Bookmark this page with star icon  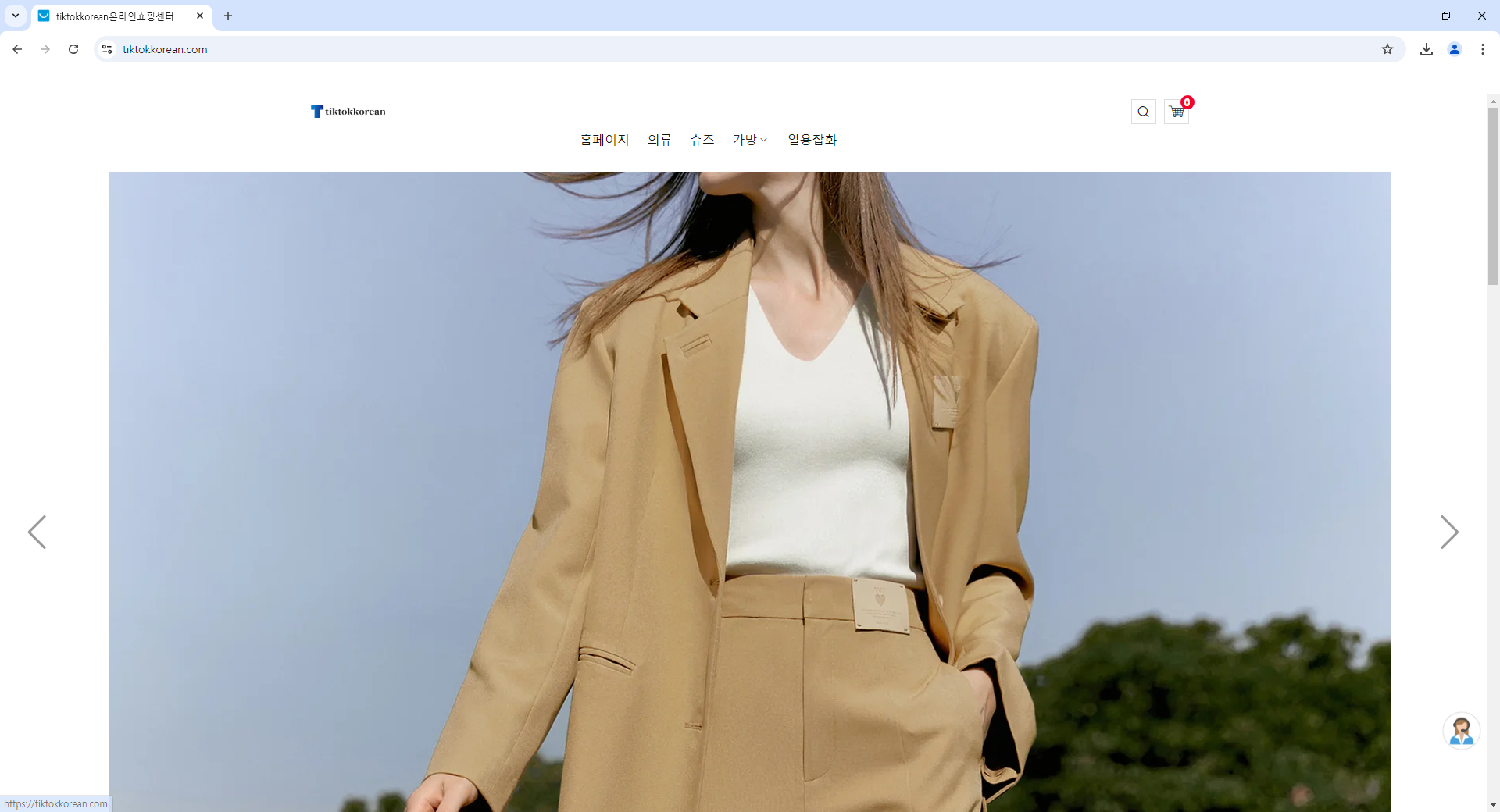(1387, 49)
